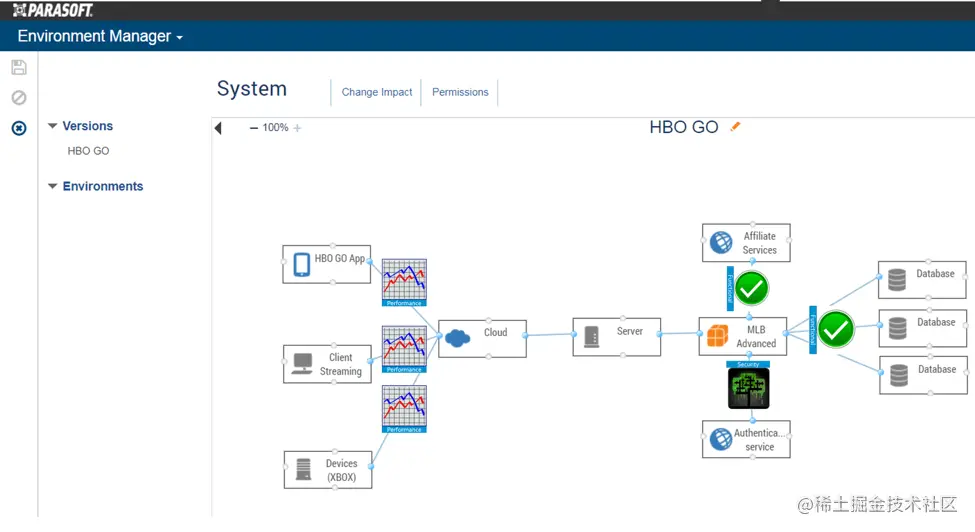Select HBO GO under Versions
This screenshot has width=975, height=532.
88,151
